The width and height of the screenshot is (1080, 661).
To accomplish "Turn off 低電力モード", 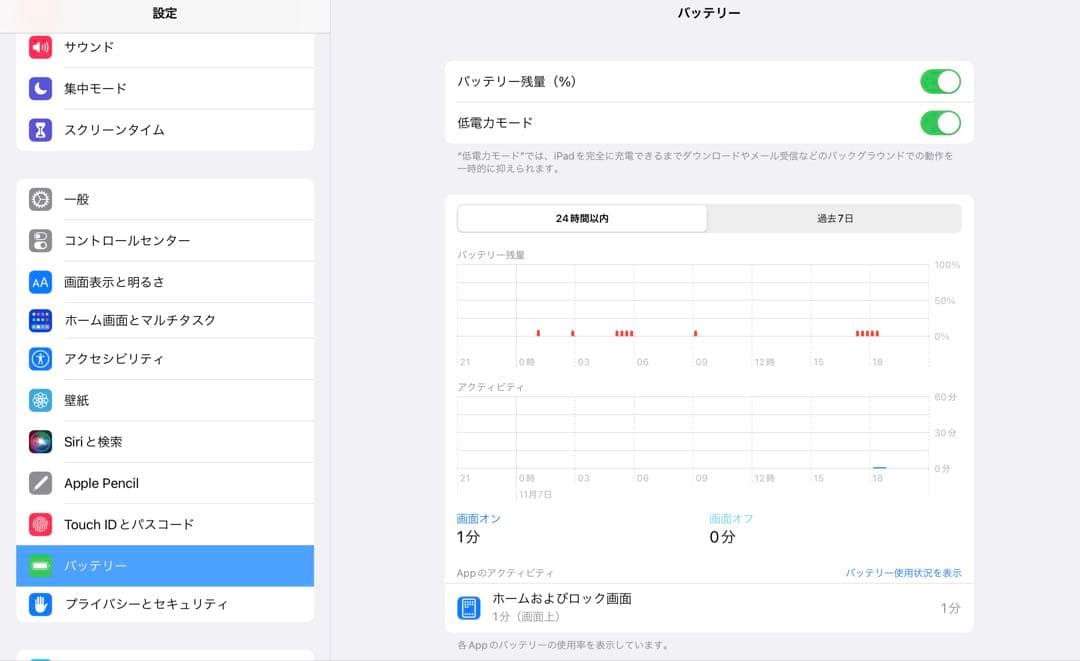I will click(x=940, y=121).
